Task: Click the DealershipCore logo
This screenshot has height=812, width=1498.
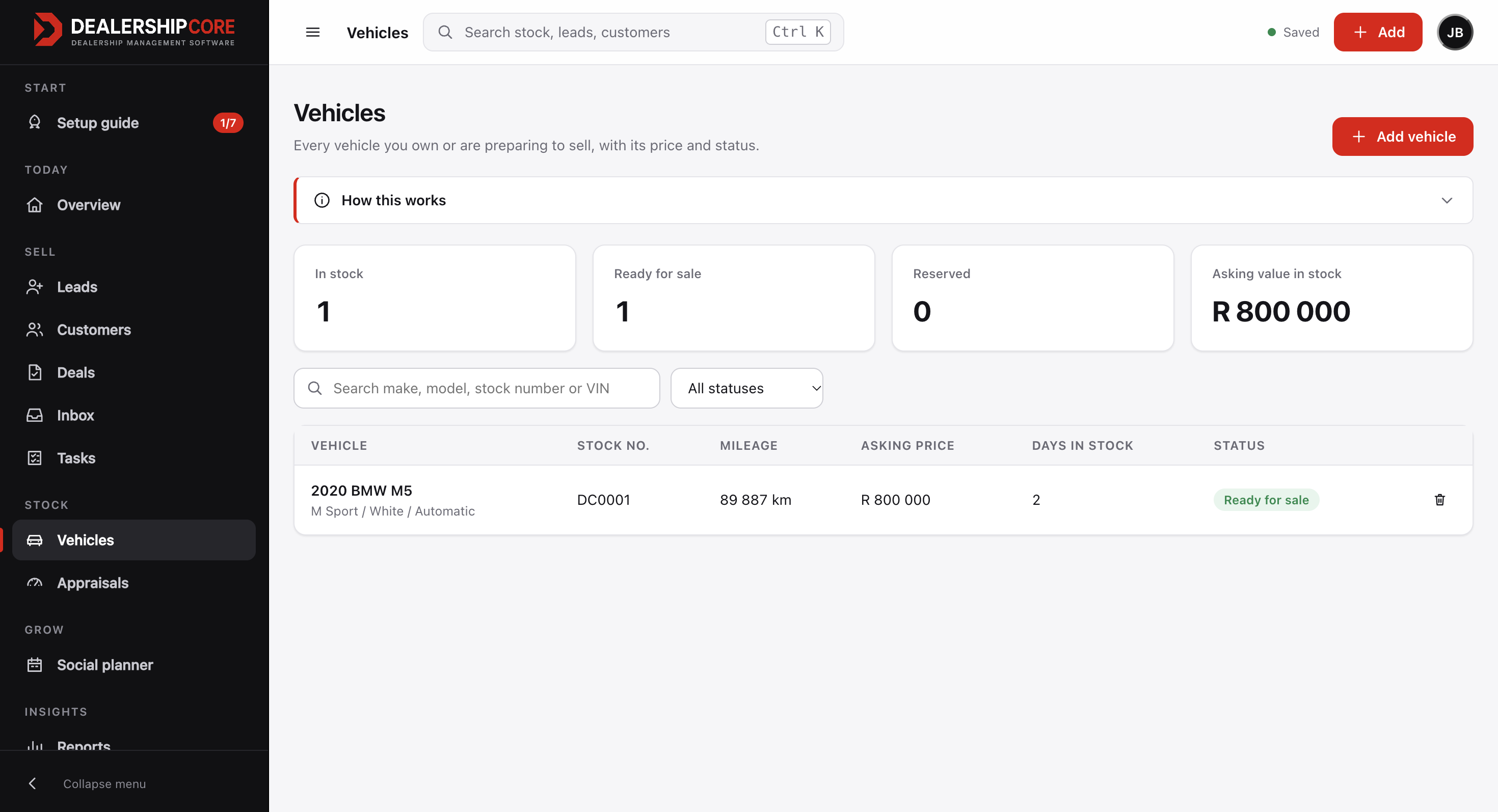Action: tap(135, 30)
